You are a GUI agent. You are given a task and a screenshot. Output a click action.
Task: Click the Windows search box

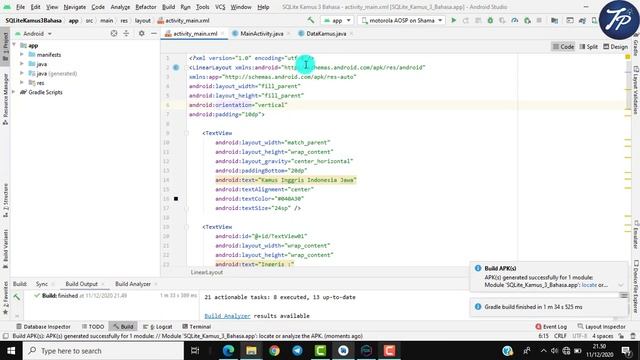(x=103, y=351)
